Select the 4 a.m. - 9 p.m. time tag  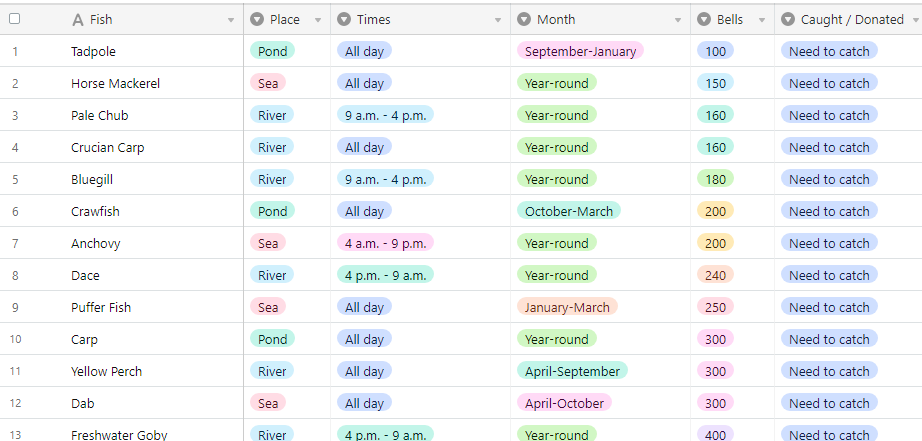click(x=385, y=243)
